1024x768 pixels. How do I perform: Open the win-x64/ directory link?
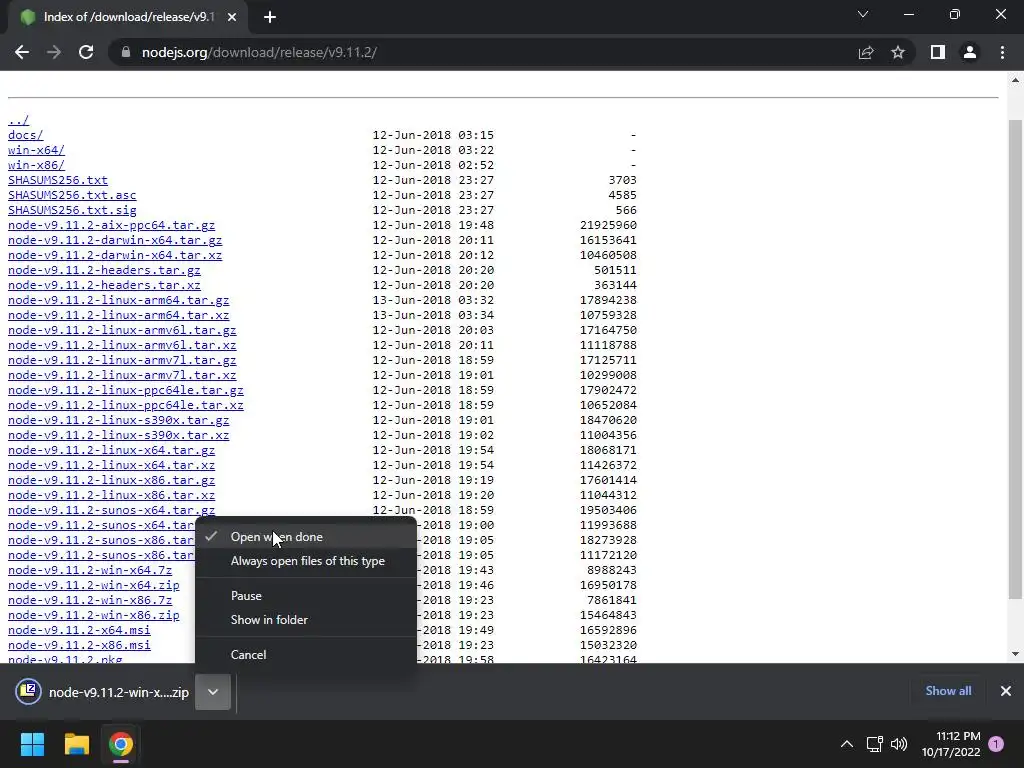click(x=37, y=150)
